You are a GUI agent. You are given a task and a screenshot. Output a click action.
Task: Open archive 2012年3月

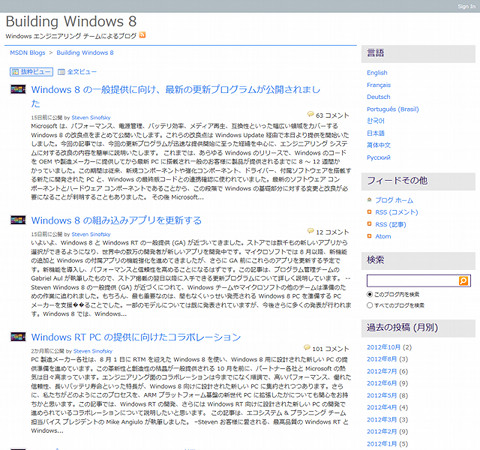point(382,420)
